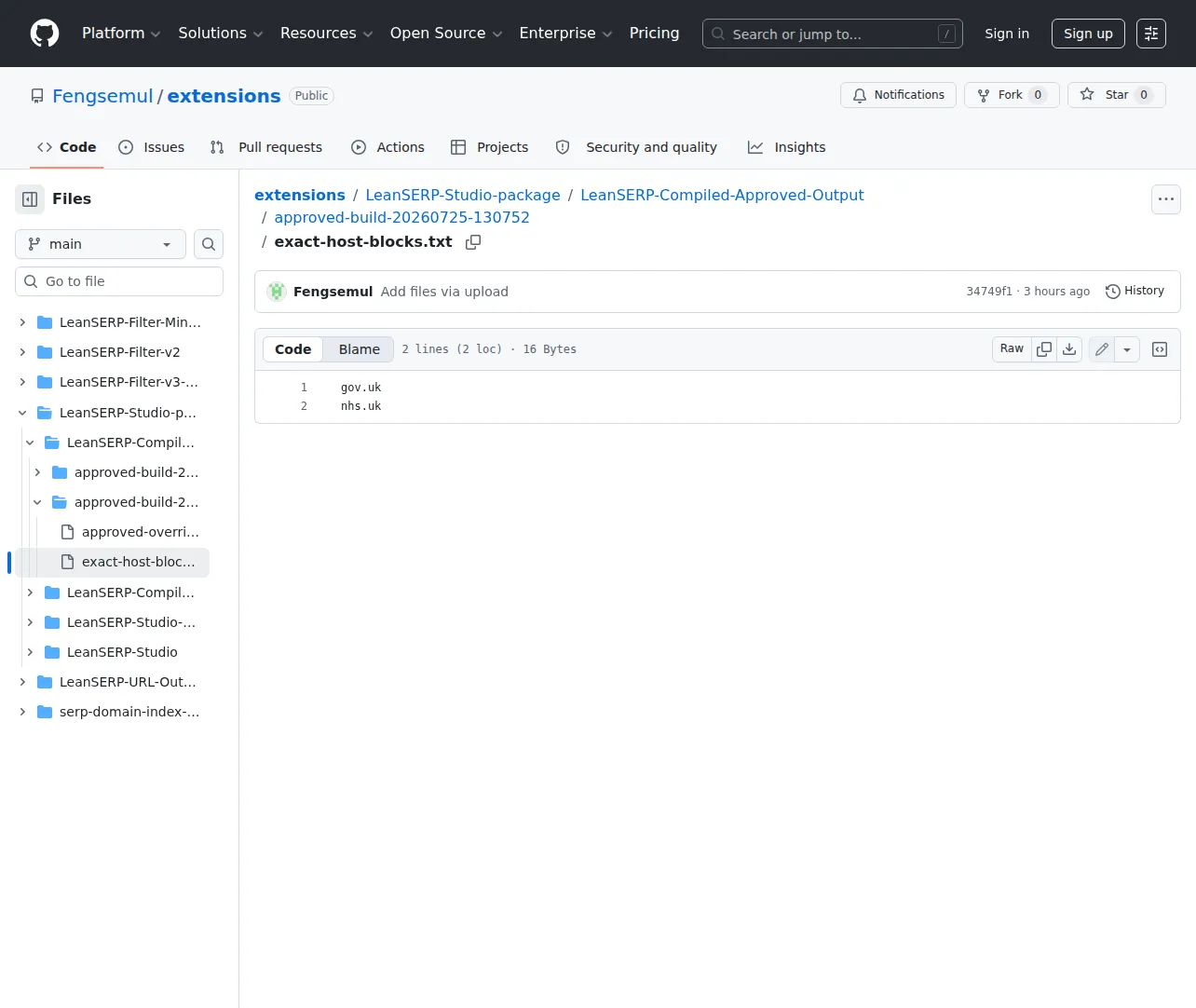Screen dimensions: 1196x1008
Task: Click Sign in
Action: 1007,34
